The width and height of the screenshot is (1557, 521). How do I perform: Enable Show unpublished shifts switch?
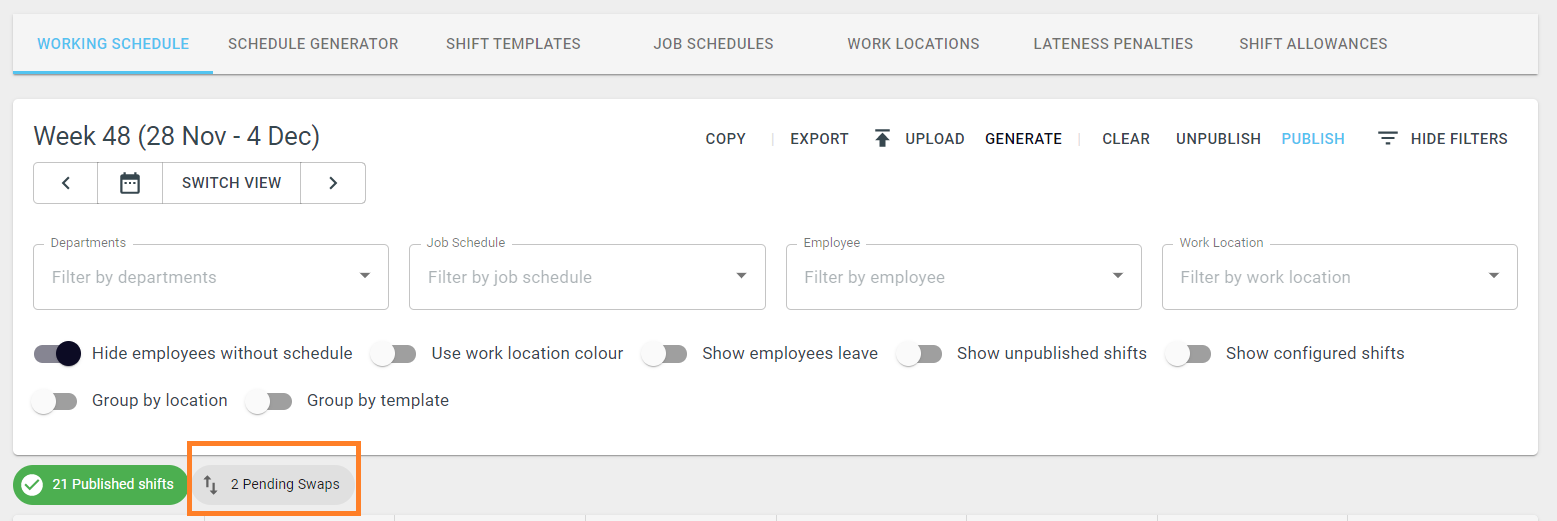(x=919, y=353)
